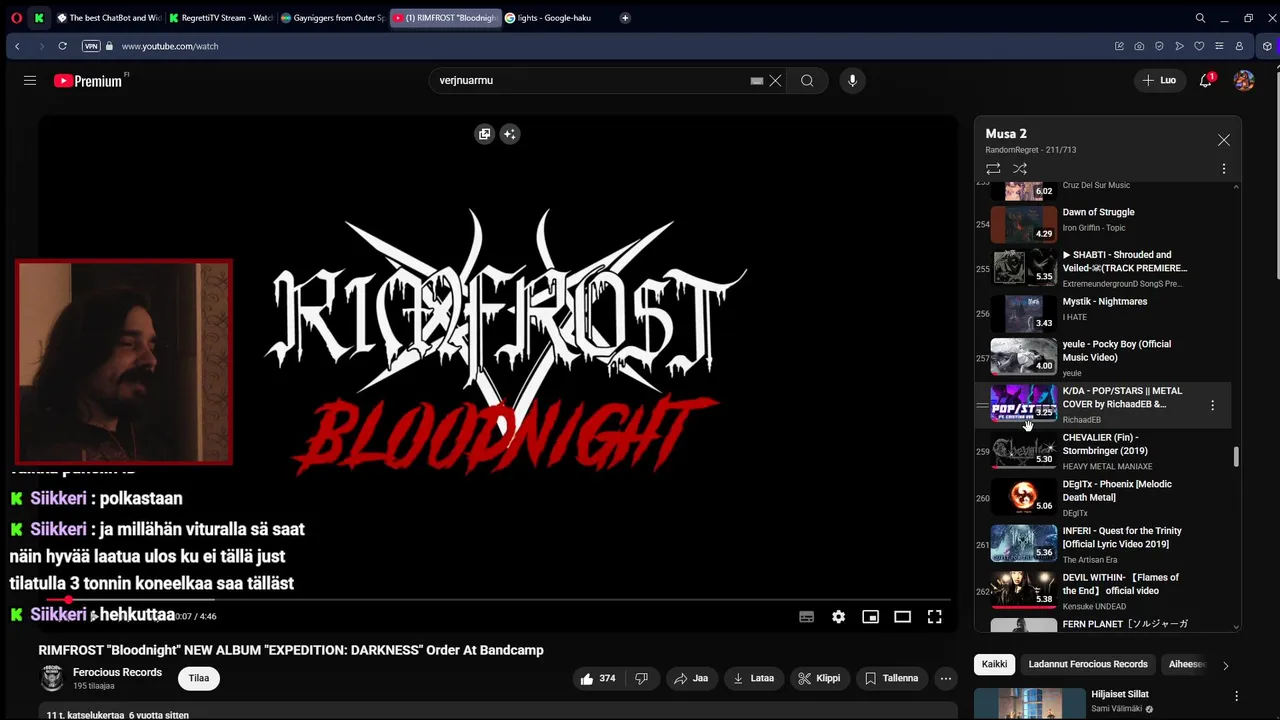Click the Jaa share button
Screen dimensions: 1280x720
691,678
